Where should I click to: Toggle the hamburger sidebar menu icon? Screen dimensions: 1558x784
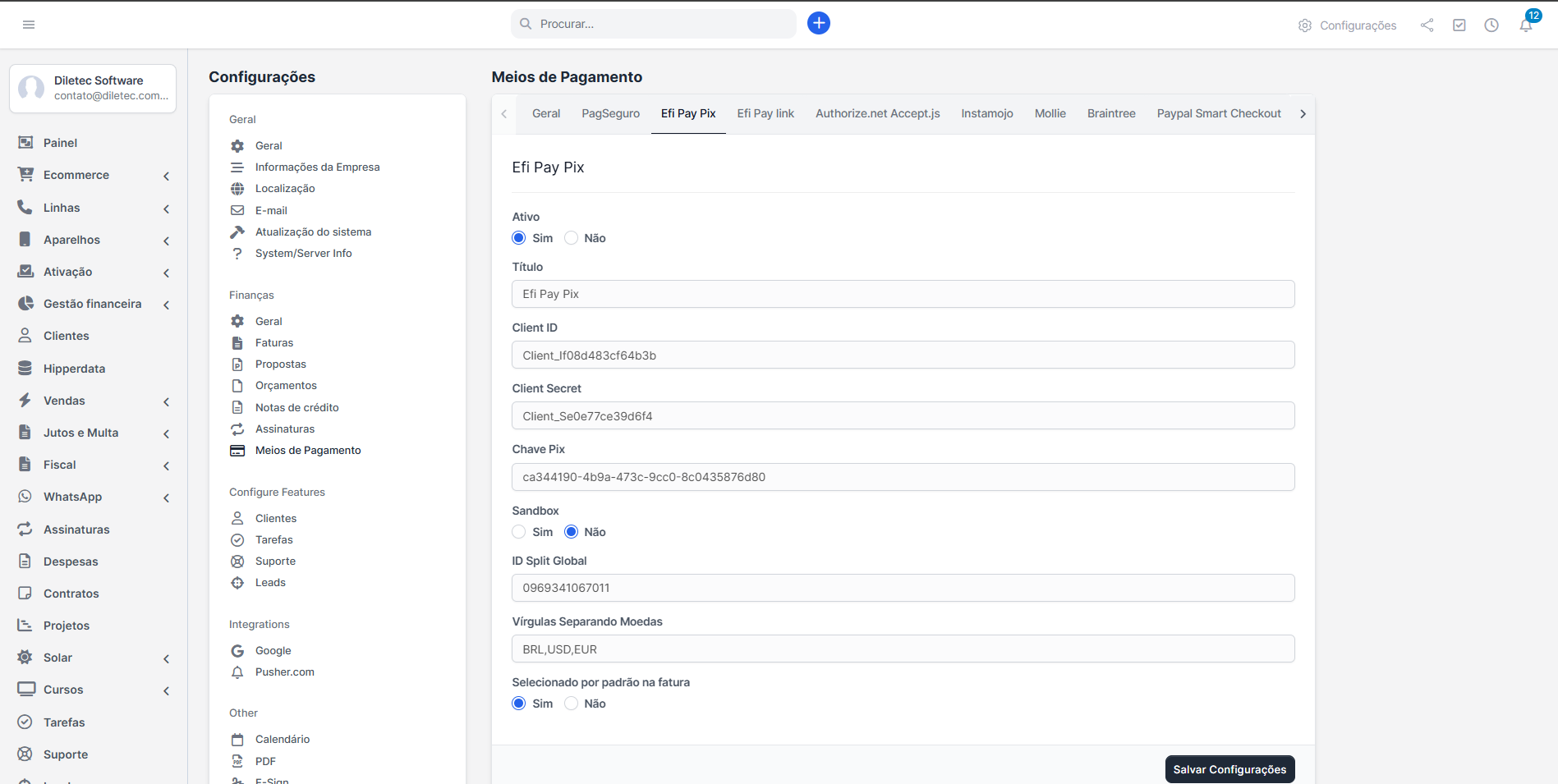tap(29, 25)
